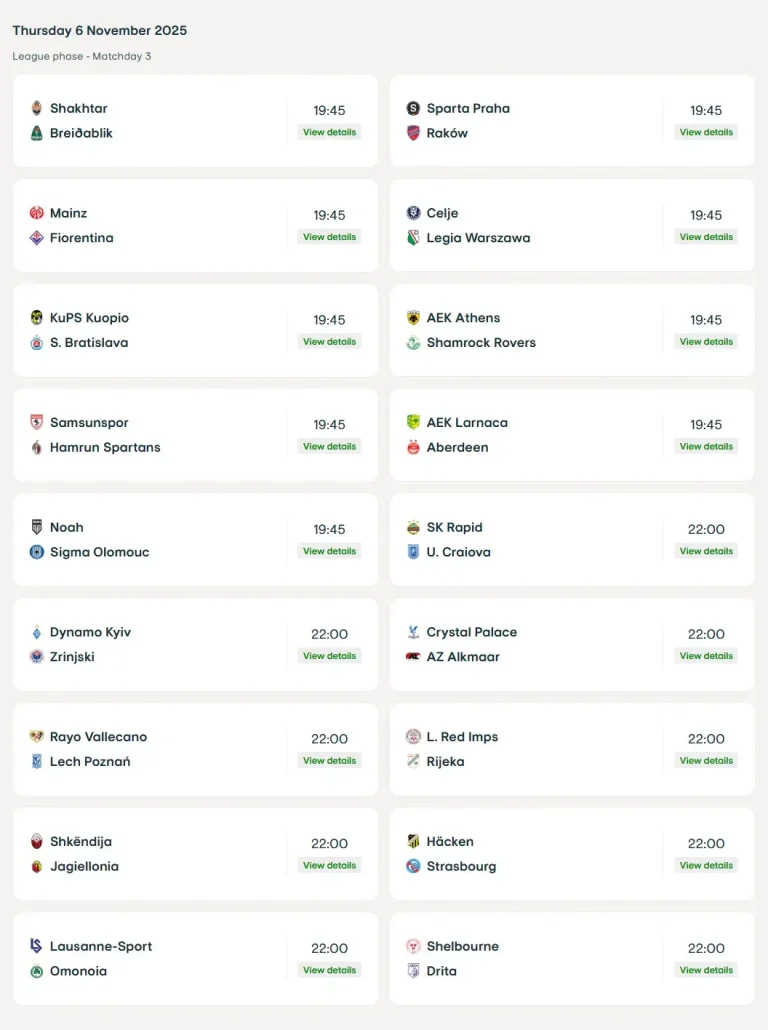Screen dimensions: 768x1030
Task: Click the Fiorentina club crest
Action: click(x=37, y=238)
